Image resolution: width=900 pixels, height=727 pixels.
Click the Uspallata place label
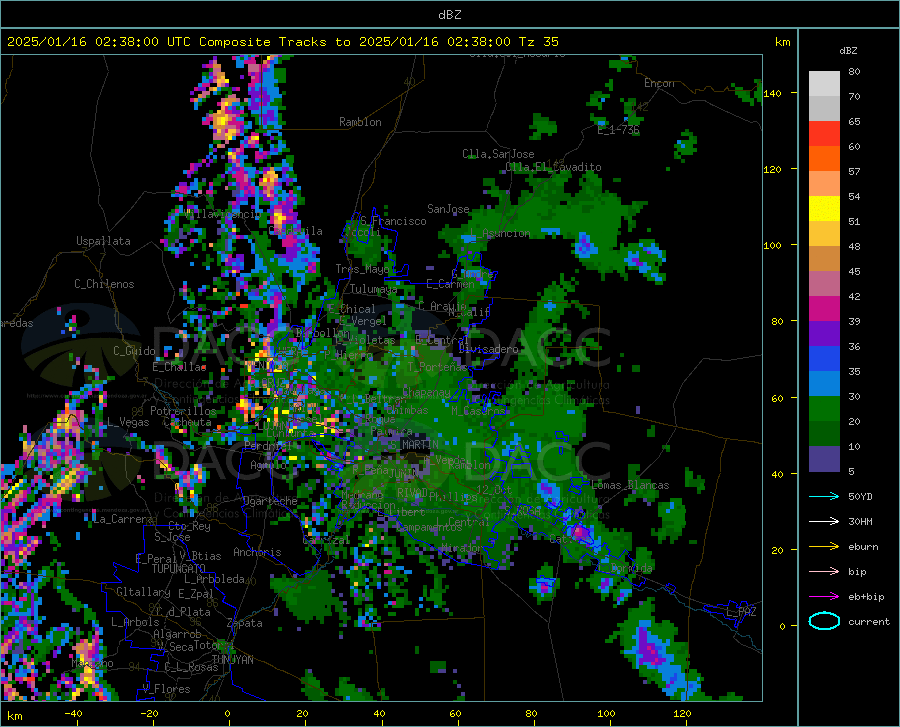coord(103,241)
